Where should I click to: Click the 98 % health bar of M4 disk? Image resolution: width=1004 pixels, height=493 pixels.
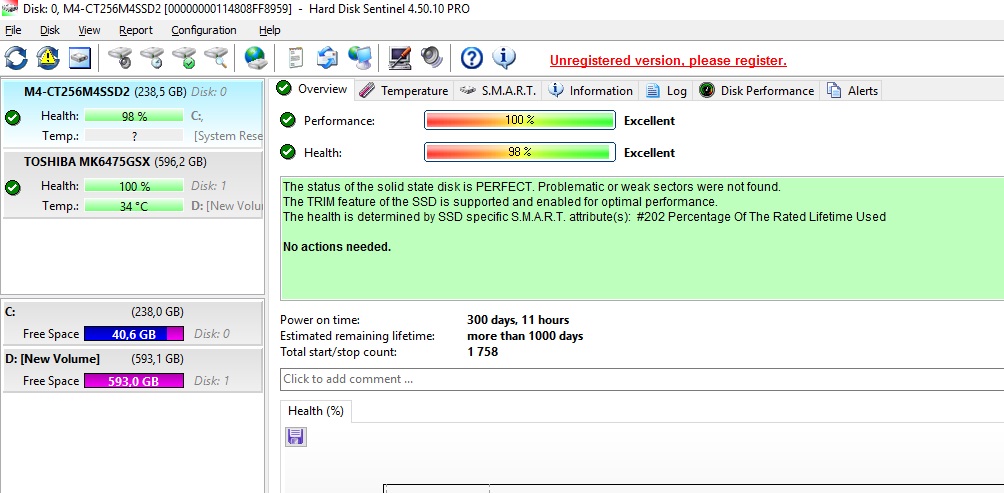click(134, 116)
